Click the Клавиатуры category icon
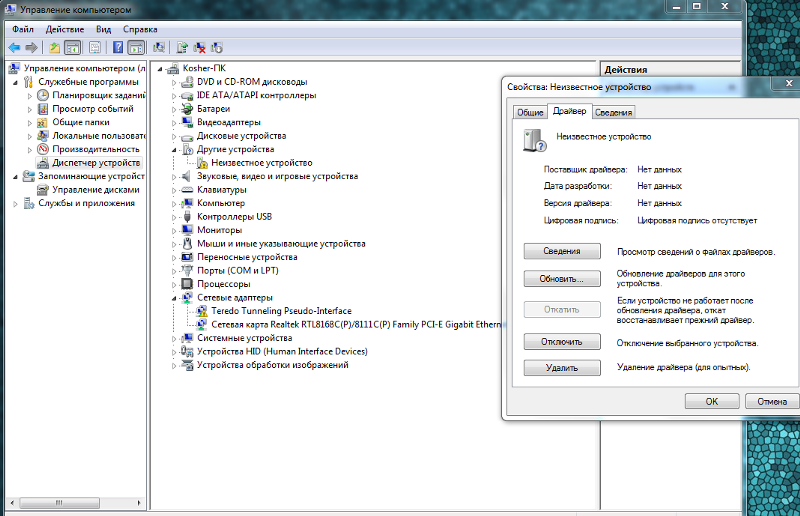 point(187,190)
